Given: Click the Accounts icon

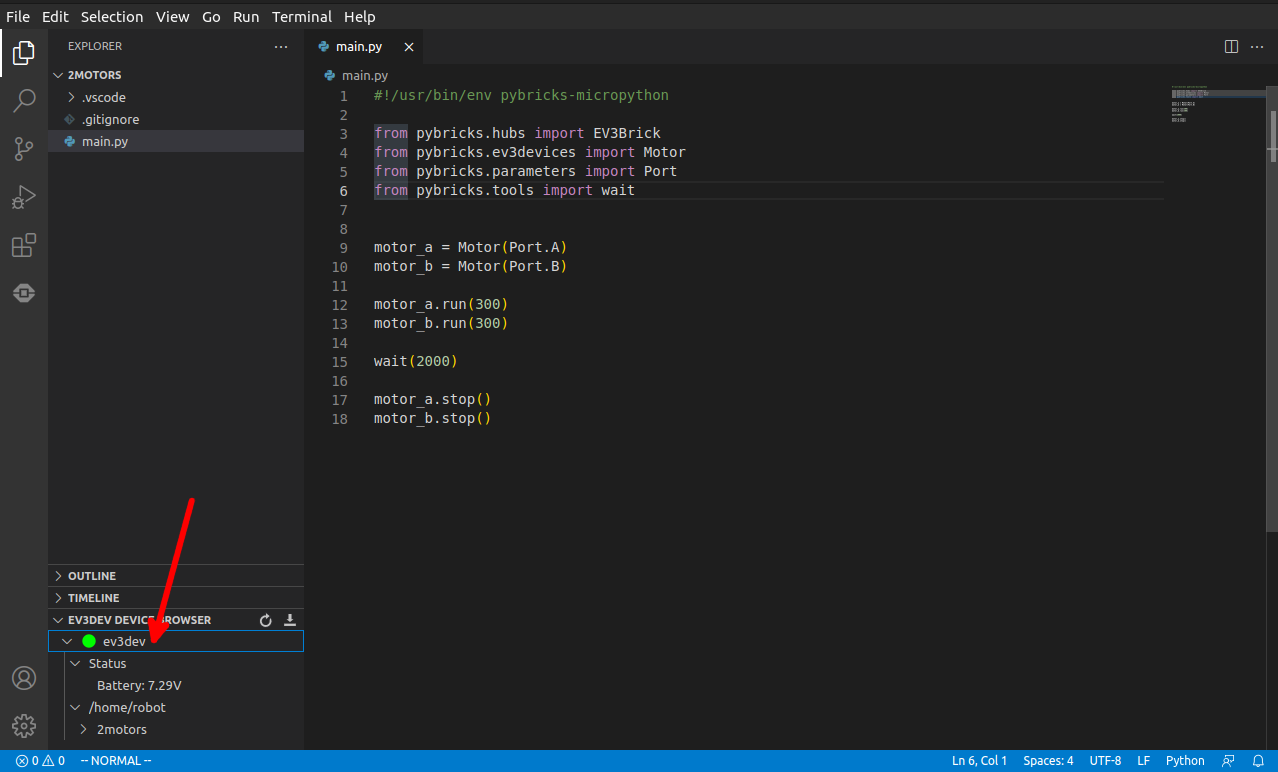Looking at the screenshot, I should 24,678.
